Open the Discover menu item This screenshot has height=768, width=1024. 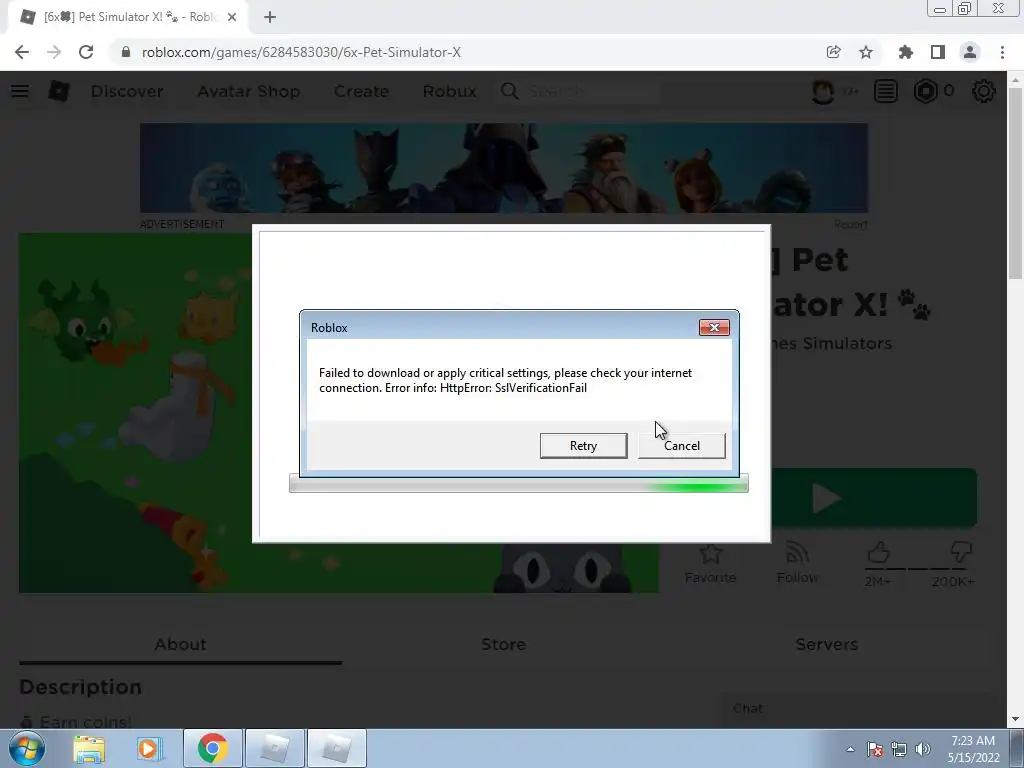(x=127, y=91)
